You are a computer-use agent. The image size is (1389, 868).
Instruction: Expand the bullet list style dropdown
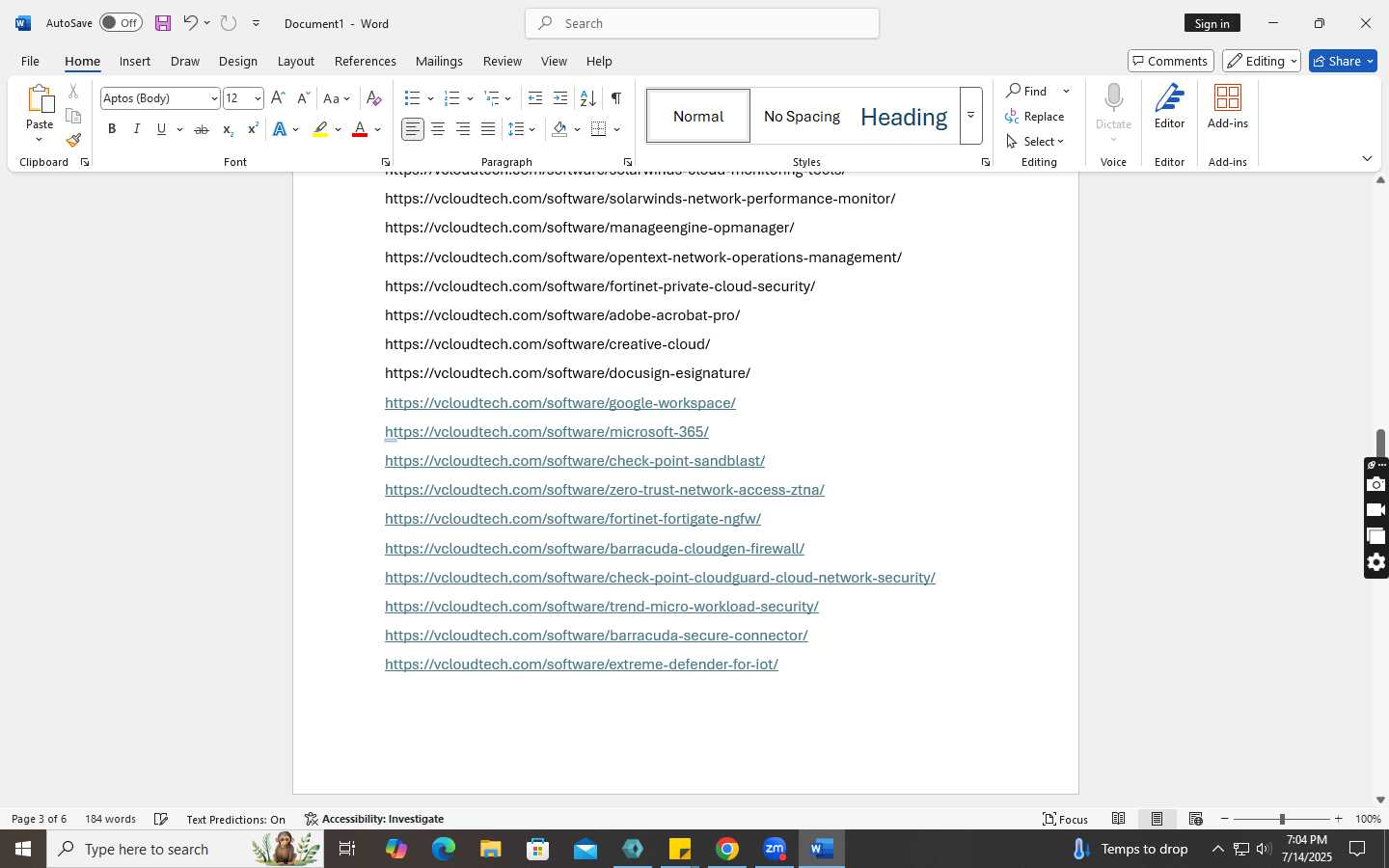click(x=430, y=98)
